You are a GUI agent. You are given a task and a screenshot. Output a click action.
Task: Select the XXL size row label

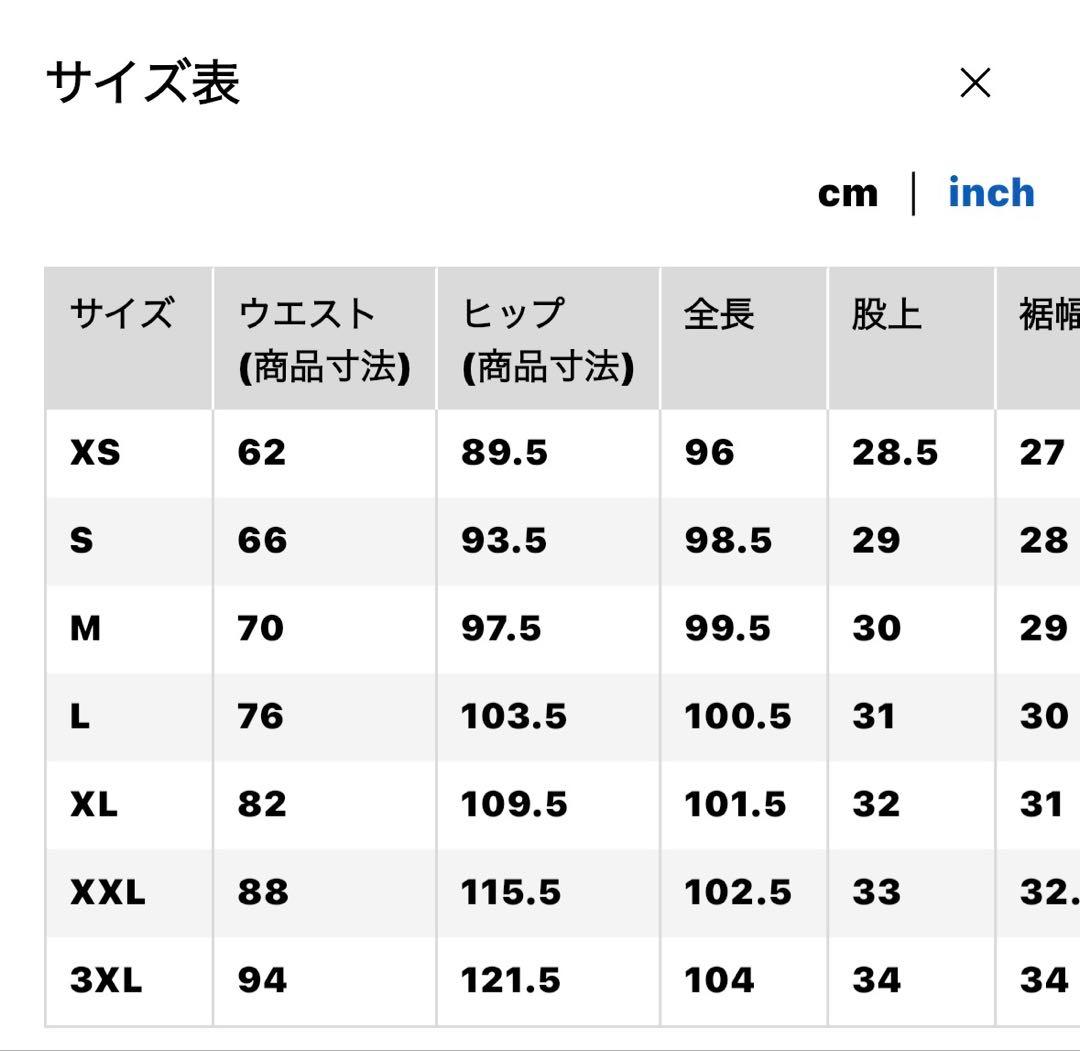click(107, 892)
